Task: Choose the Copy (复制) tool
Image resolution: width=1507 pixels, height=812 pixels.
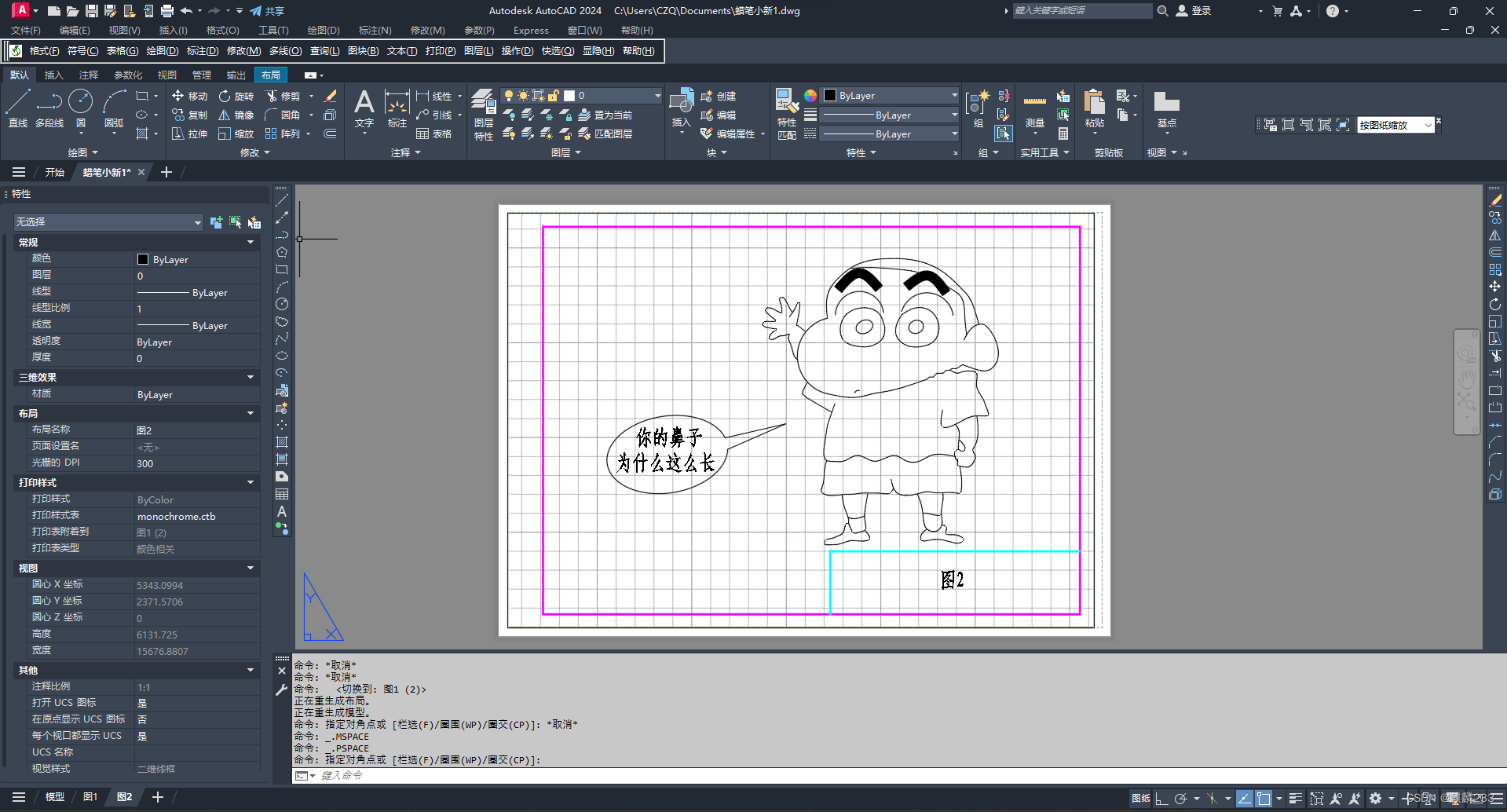Action: (x=189, y=115)
